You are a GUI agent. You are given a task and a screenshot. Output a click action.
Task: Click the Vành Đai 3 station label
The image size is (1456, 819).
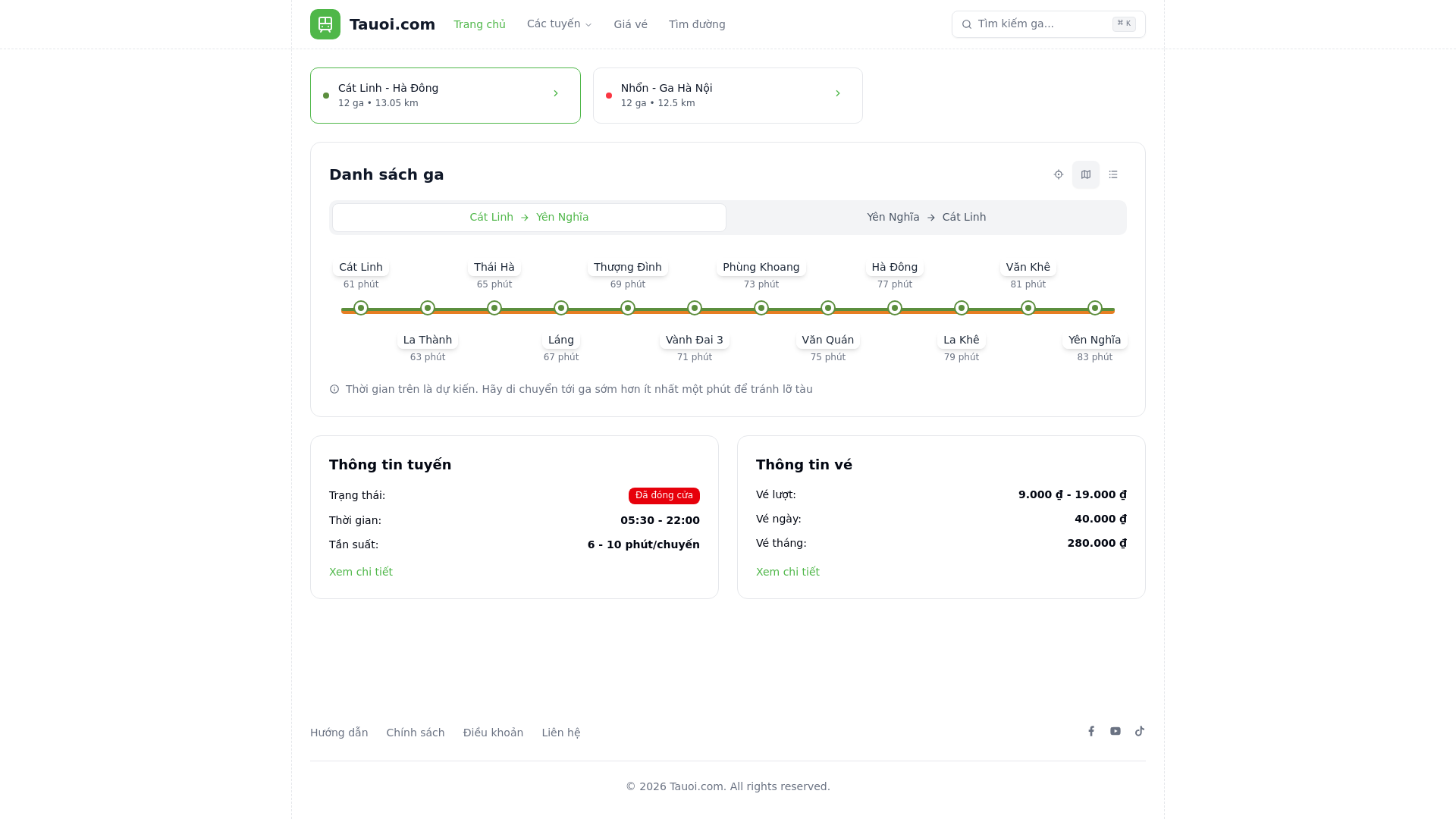point(695,340)
